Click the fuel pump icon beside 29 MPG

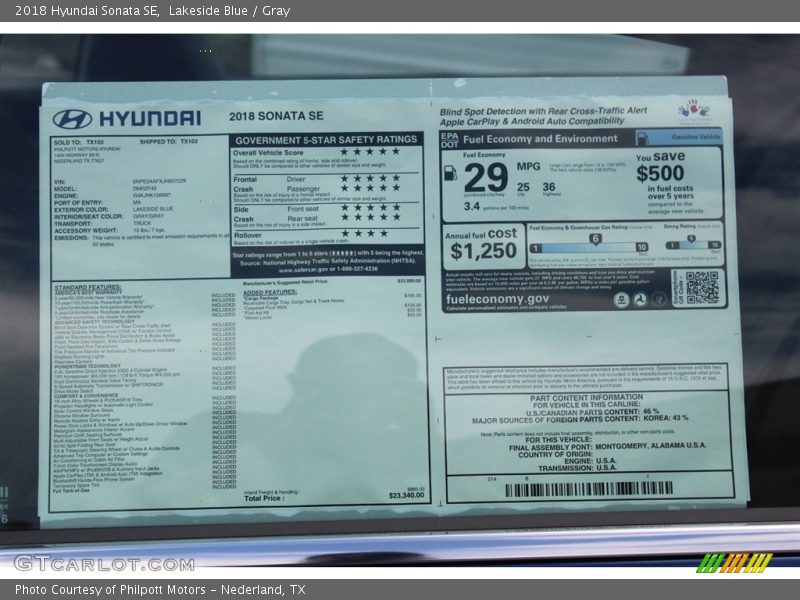click(x=451, y=173)
